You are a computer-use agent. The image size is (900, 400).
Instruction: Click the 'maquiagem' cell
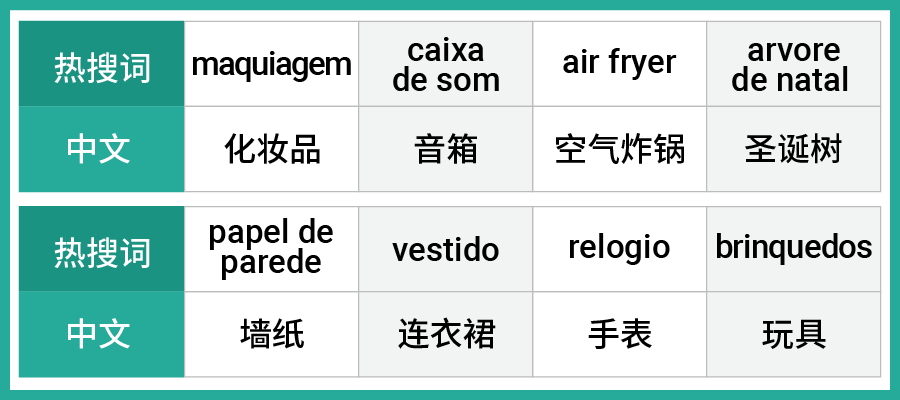click(271, 64)
